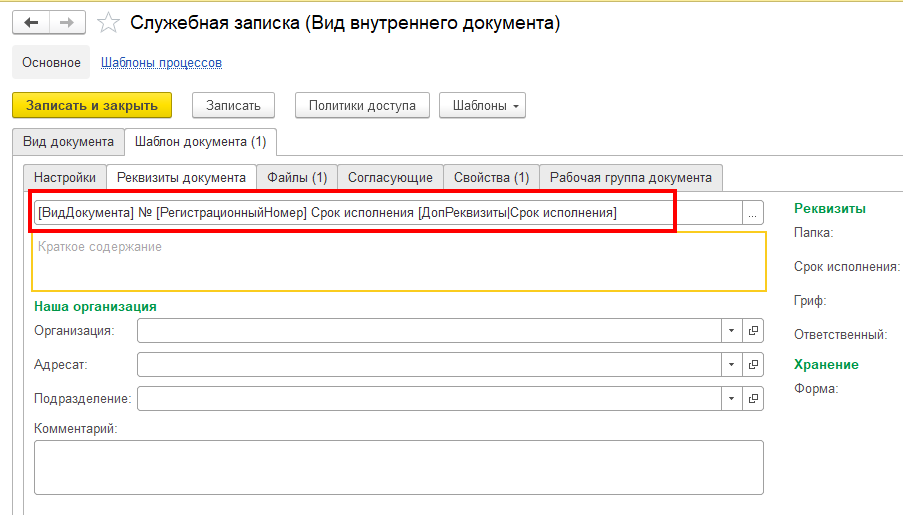
Task: Focus the Адресат input field
Action: [x=429, y=365]
